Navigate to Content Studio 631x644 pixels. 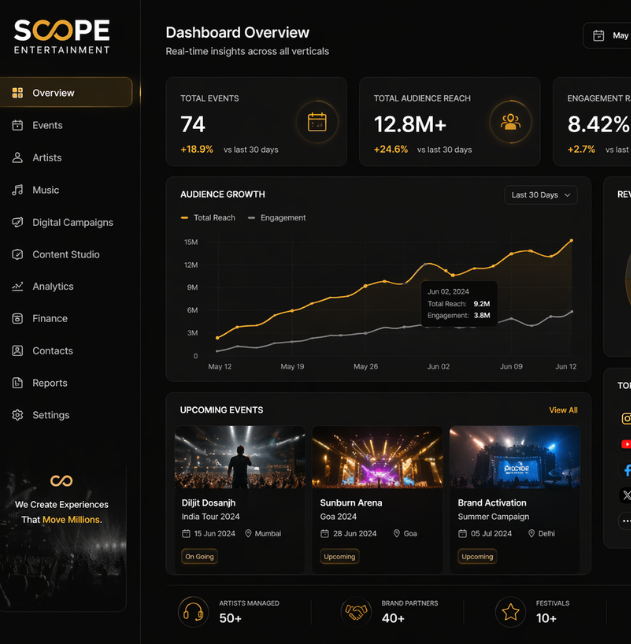[x=66, y=254]
